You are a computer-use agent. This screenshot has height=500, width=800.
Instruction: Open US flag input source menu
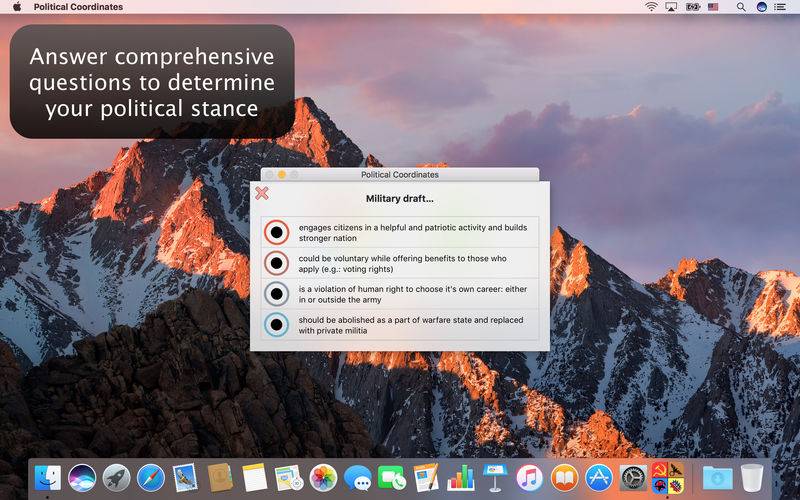713,7
